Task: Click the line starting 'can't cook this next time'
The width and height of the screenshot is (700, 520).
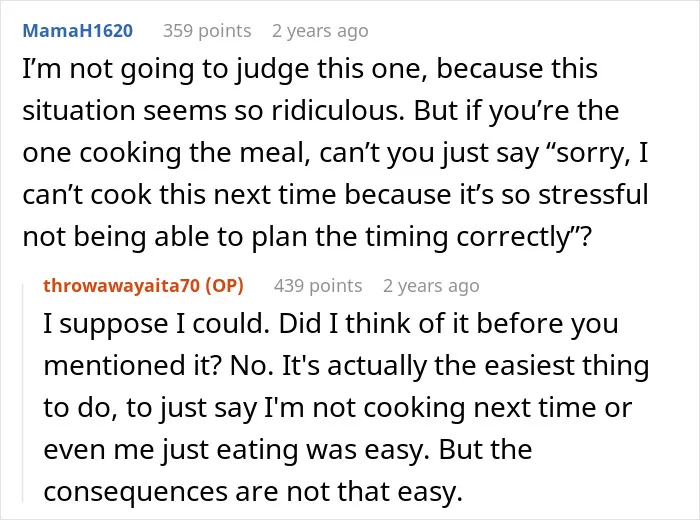Action: pos(335,195)
